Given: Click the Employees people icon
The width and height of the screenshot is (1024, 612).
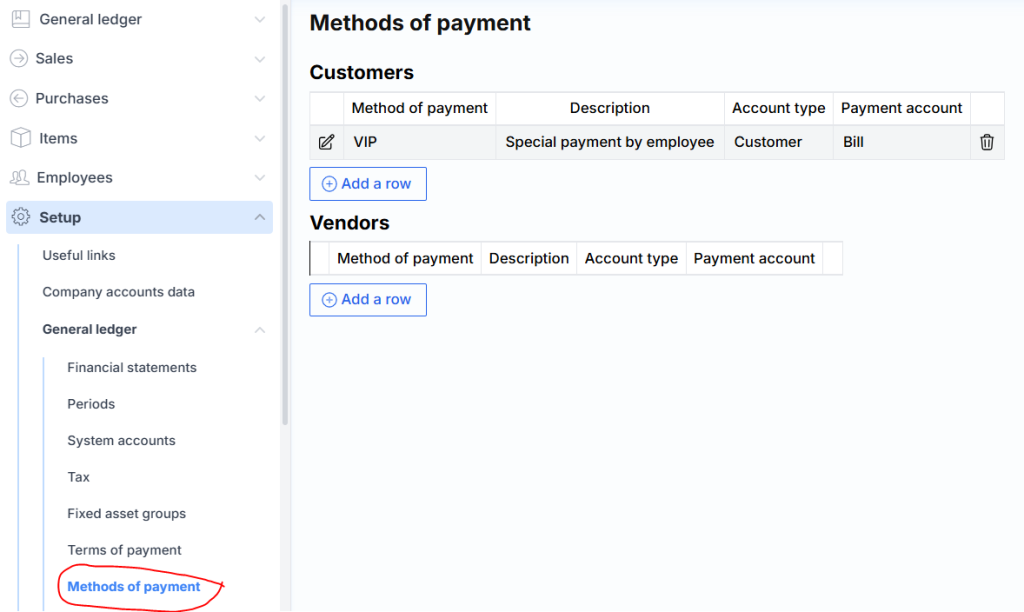Looking at the screenshot, I should coord(19,177).
